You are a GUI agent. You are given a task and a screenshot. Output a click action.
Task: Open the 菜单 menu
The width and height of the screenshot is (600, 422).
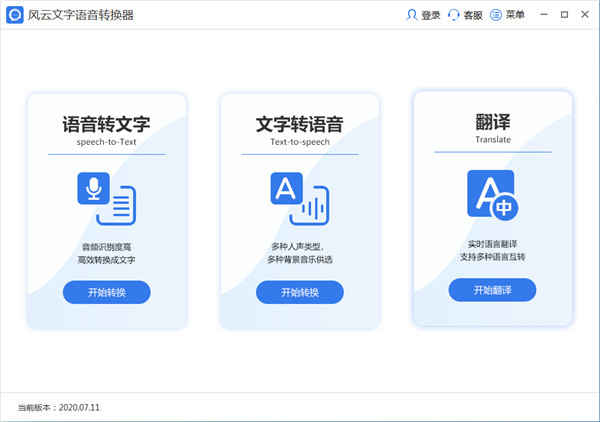[515, 15]
